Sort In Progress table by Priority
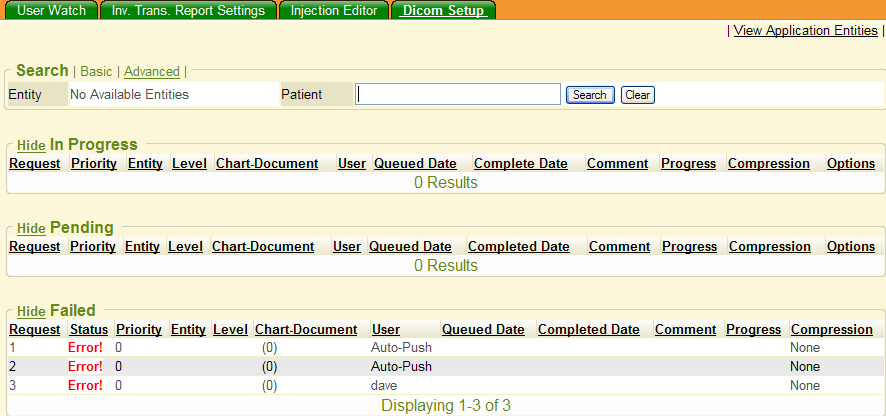 click(94, 164)
